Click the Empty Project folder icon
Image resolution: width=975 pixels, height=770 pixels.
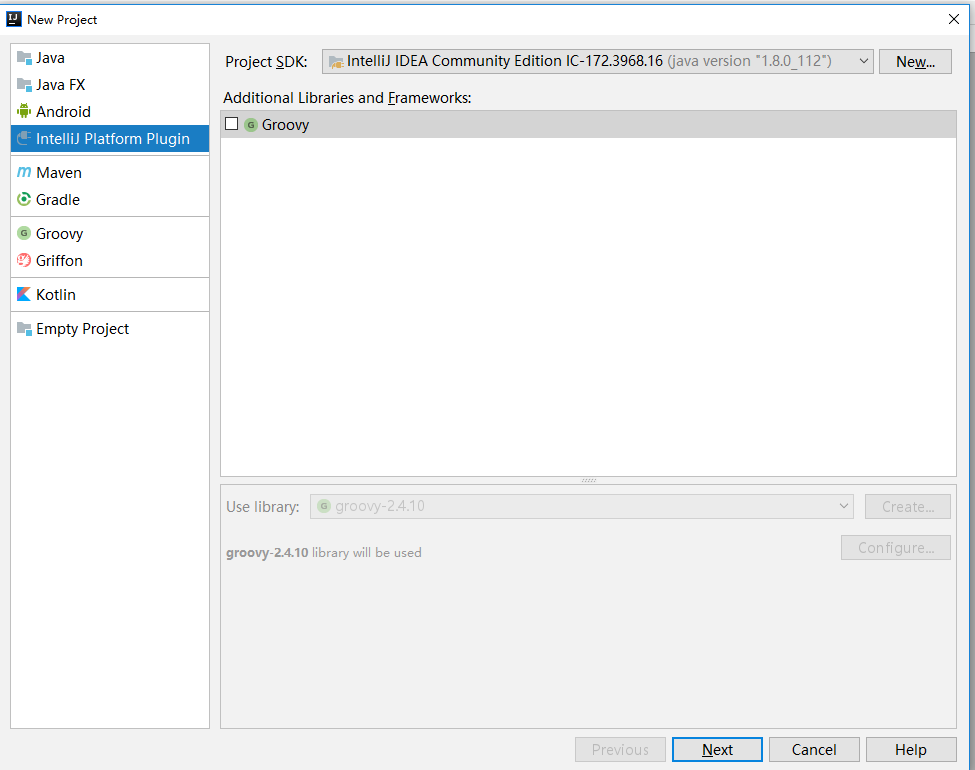24,328
